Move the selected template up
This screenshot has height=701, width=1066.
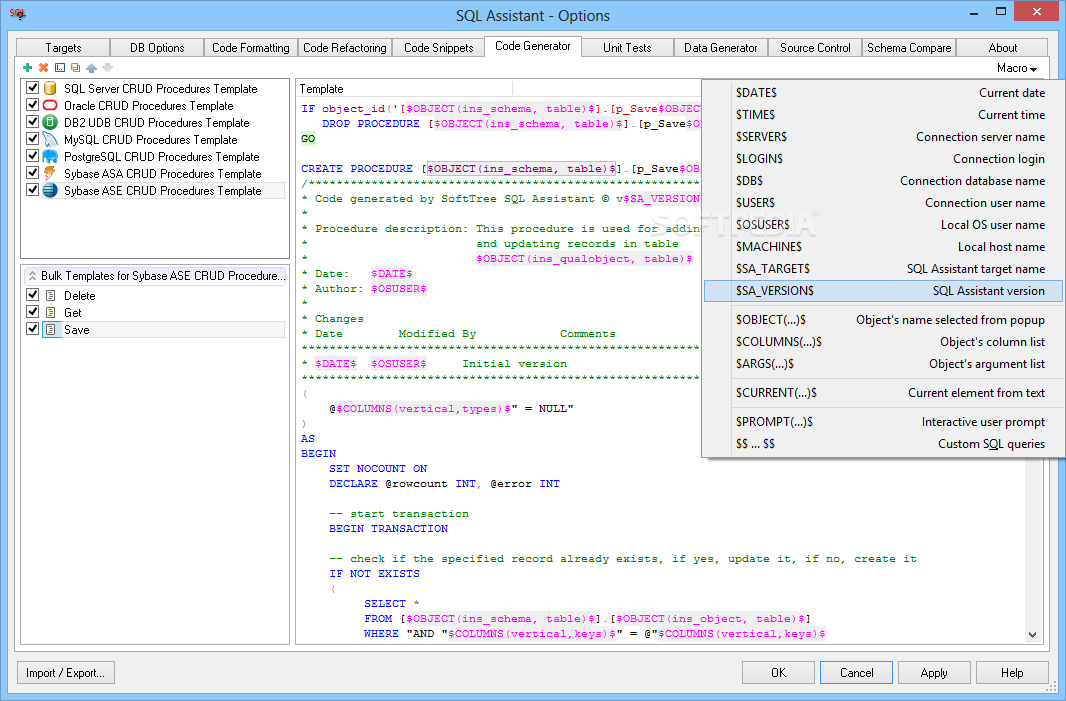point(92,67)
